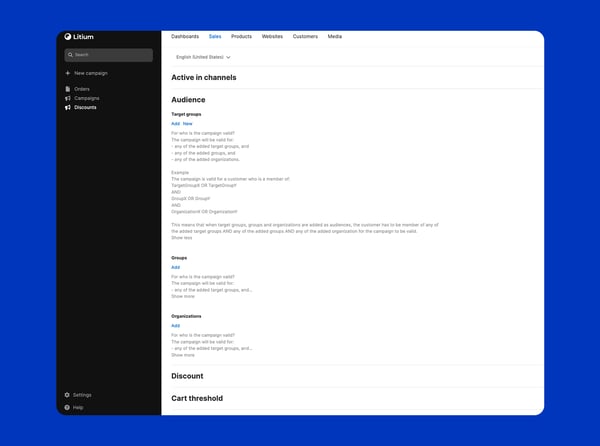Viewport: 600px width, 446px height.
Task: Focus the sidebar Search field
Action: 109,55
